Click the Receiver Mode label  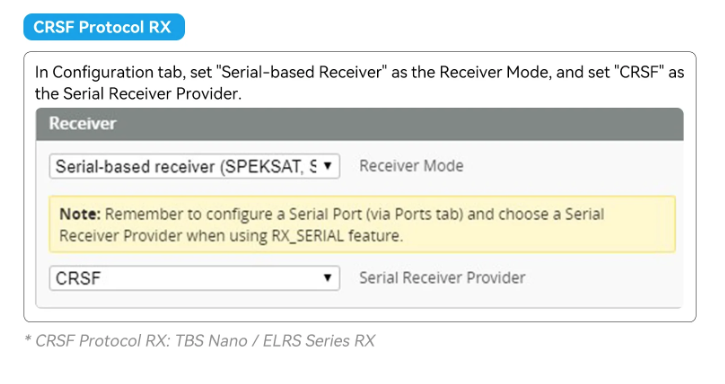[x=412, y=166]
